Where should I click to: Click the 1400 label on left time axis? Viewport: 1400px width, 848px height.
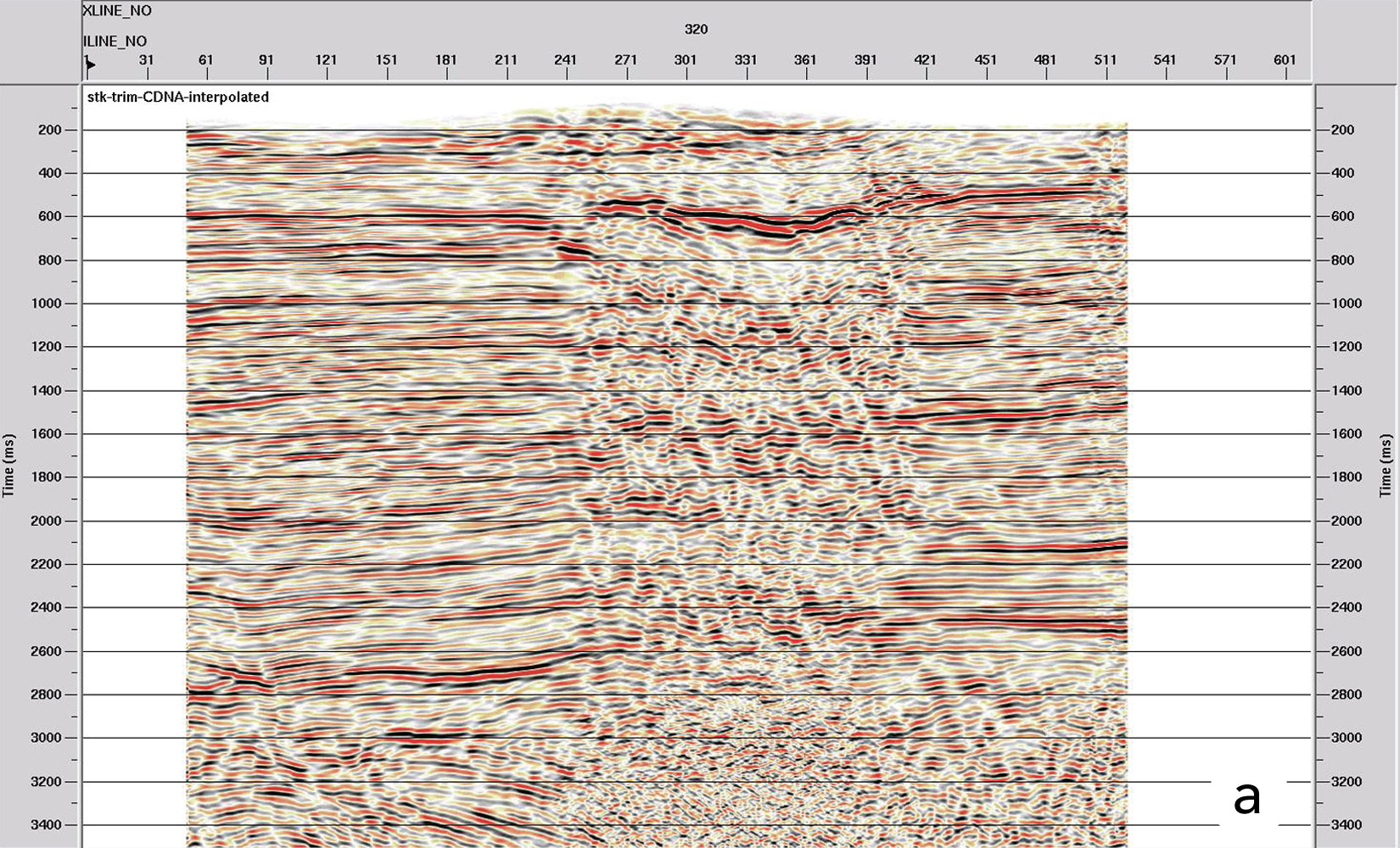(47, 391)
